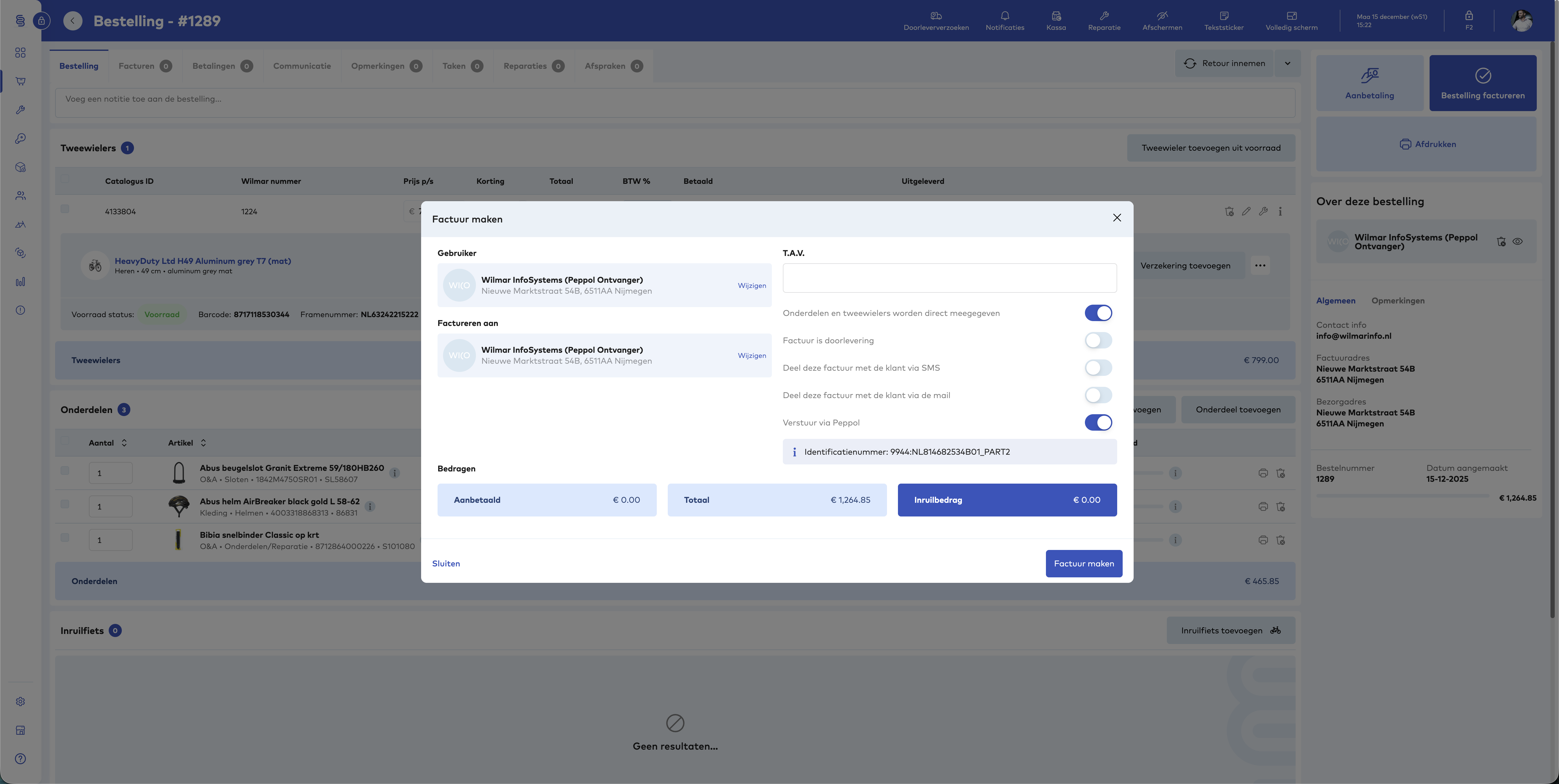Open settings gear in left sidebar
Screen dimensions: 1559x784
tap(21, 702)
